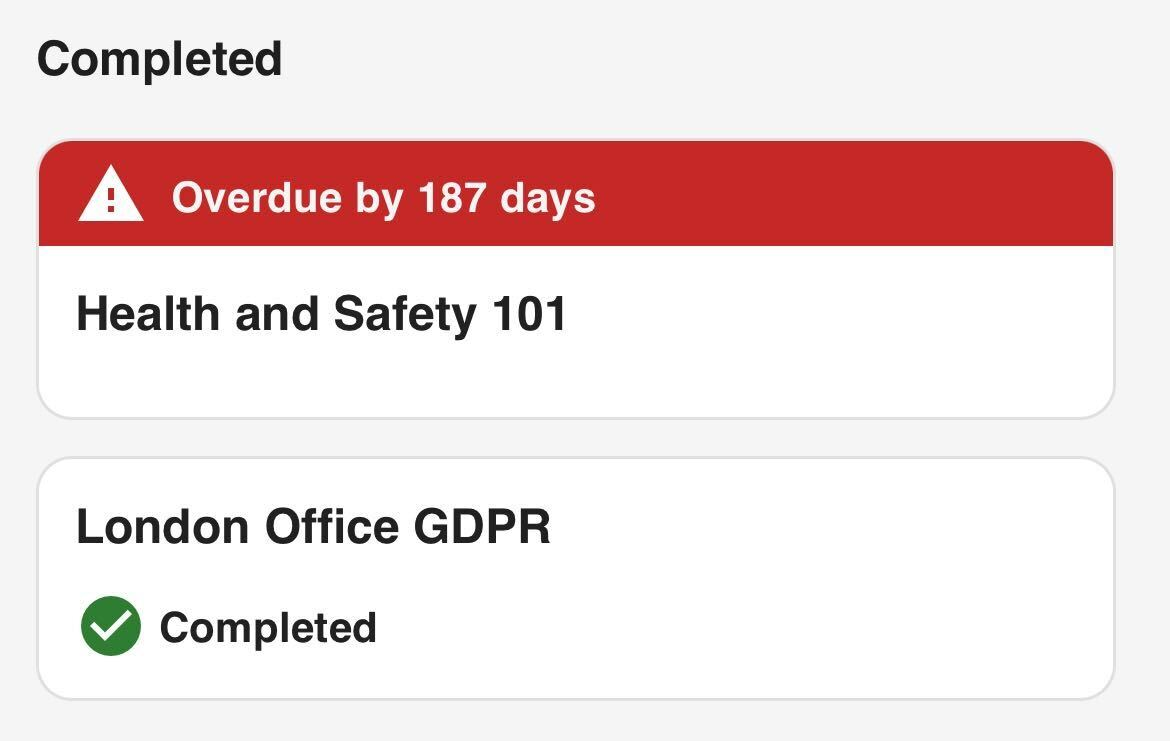Click the warning triangle icon
The height and width of the screenshot is (741, 1170).
(x=110, y=195)
